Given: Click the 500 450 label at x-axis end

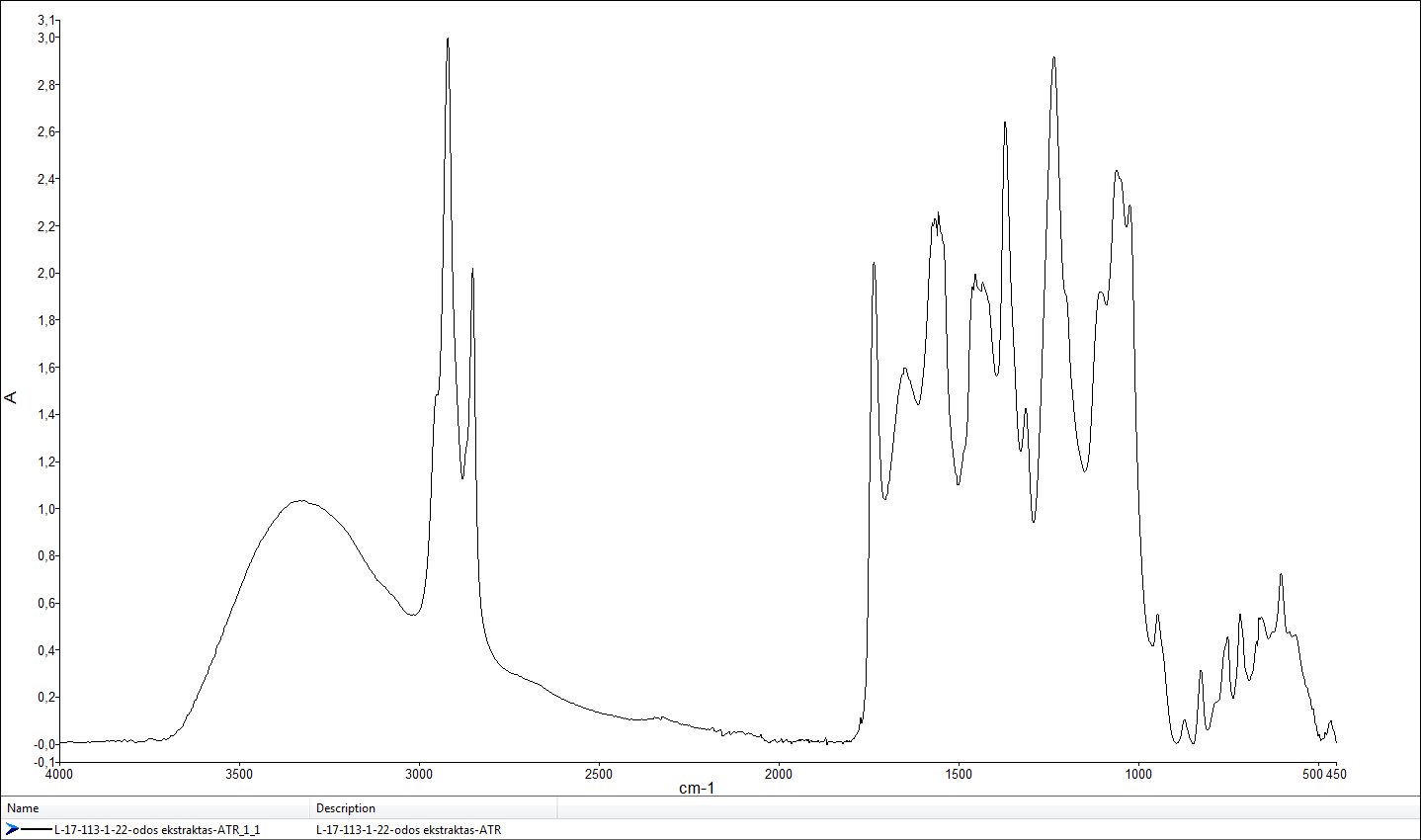Looking at the screenshot, I should click(x=1324, y=774).
